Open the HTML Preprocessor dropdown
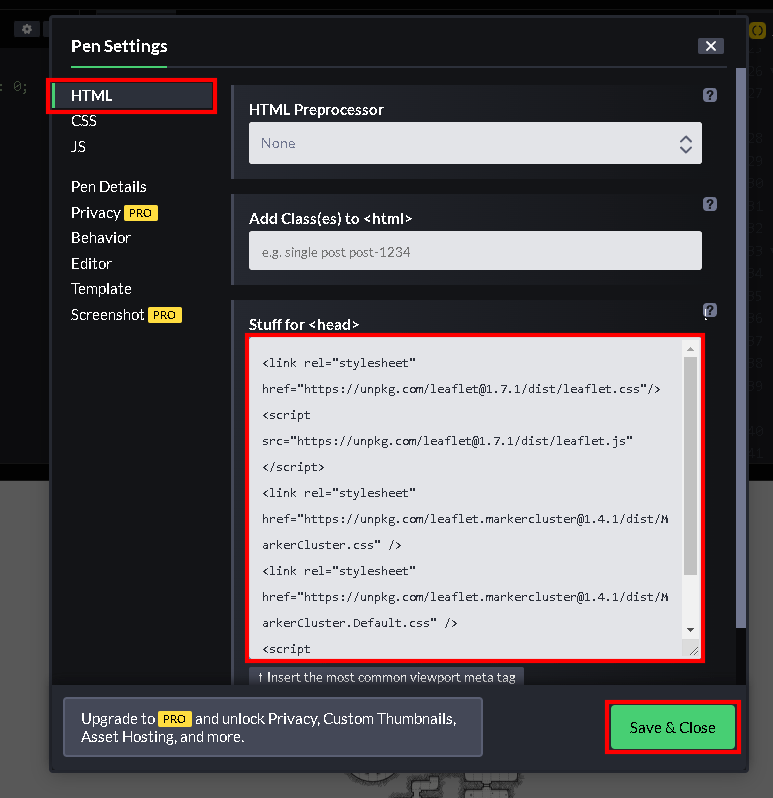Viewport: 773px width, 798px height. (x=475, y=143)
